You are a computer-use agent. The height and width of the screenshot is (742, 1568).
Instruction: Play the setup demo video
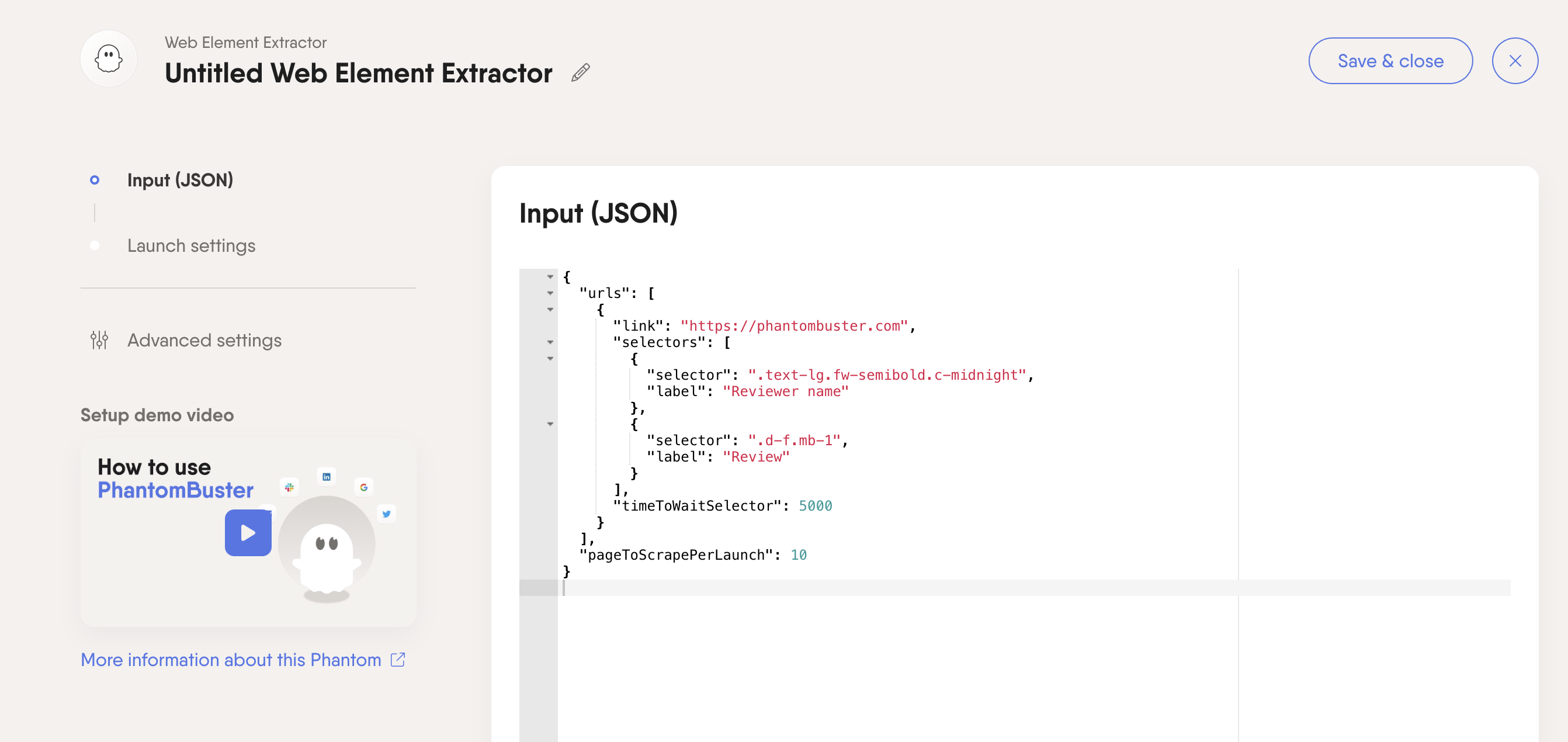tap(248, 533)
